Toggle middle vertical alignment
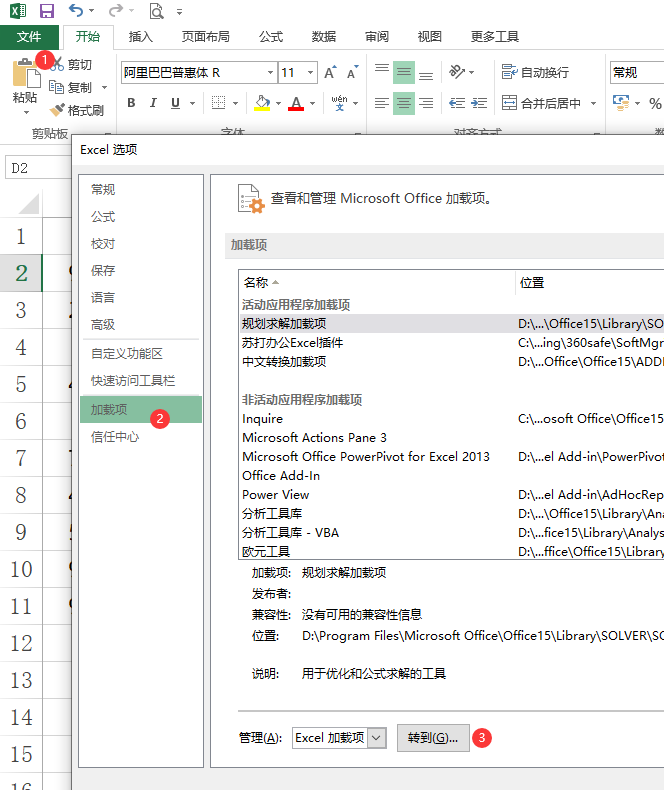The height and width of the screenshot is (790, 664). (404, 72)
